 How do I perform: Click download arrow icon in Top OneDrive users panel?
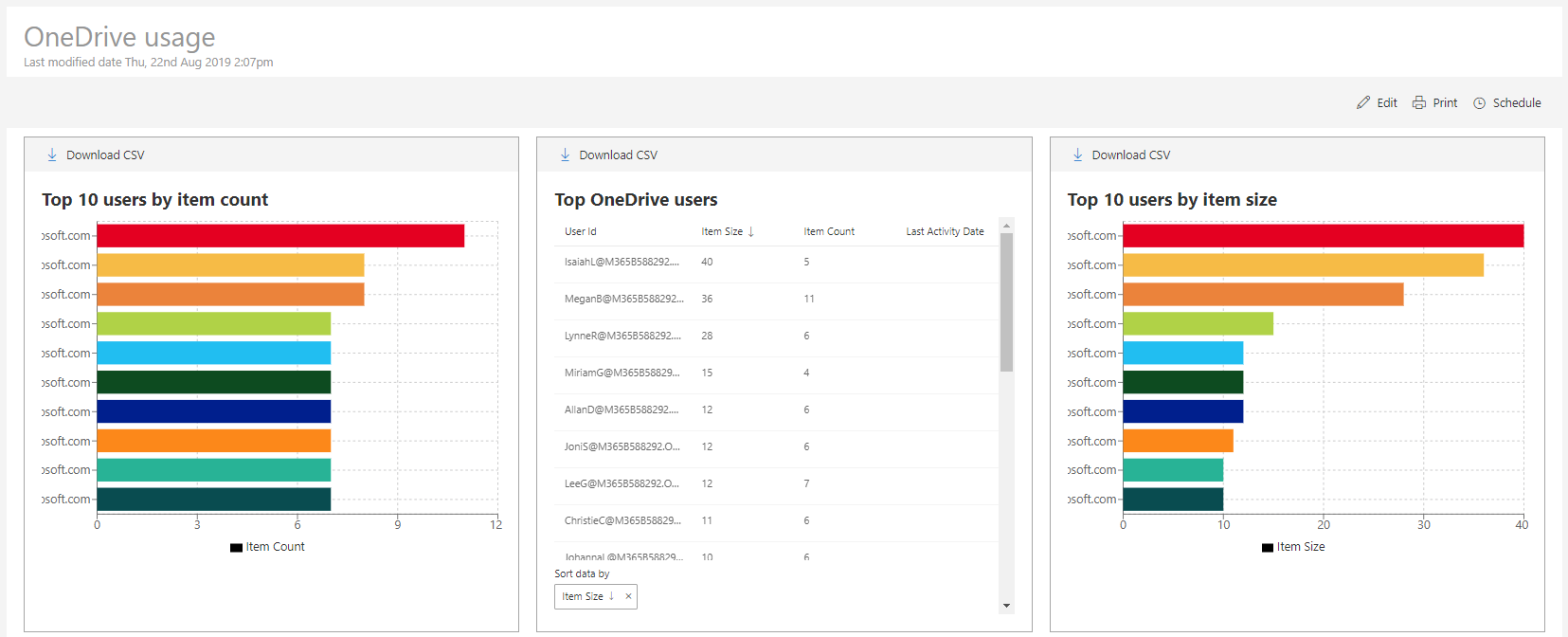pos(565,155)
